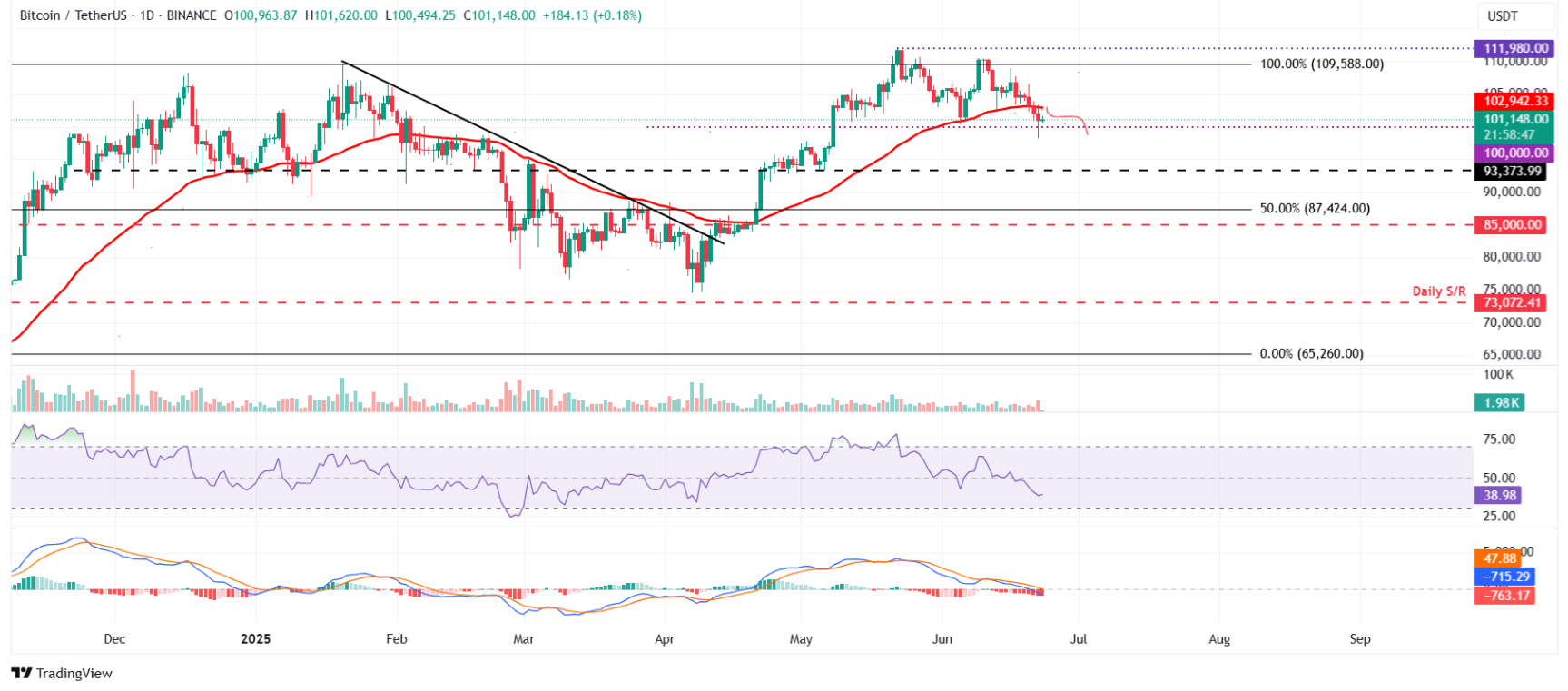Image resolution: width=1568 pixels, height=691 pixels.
Task: Click the 1.98K volume value label
Action: point(1501,402)
